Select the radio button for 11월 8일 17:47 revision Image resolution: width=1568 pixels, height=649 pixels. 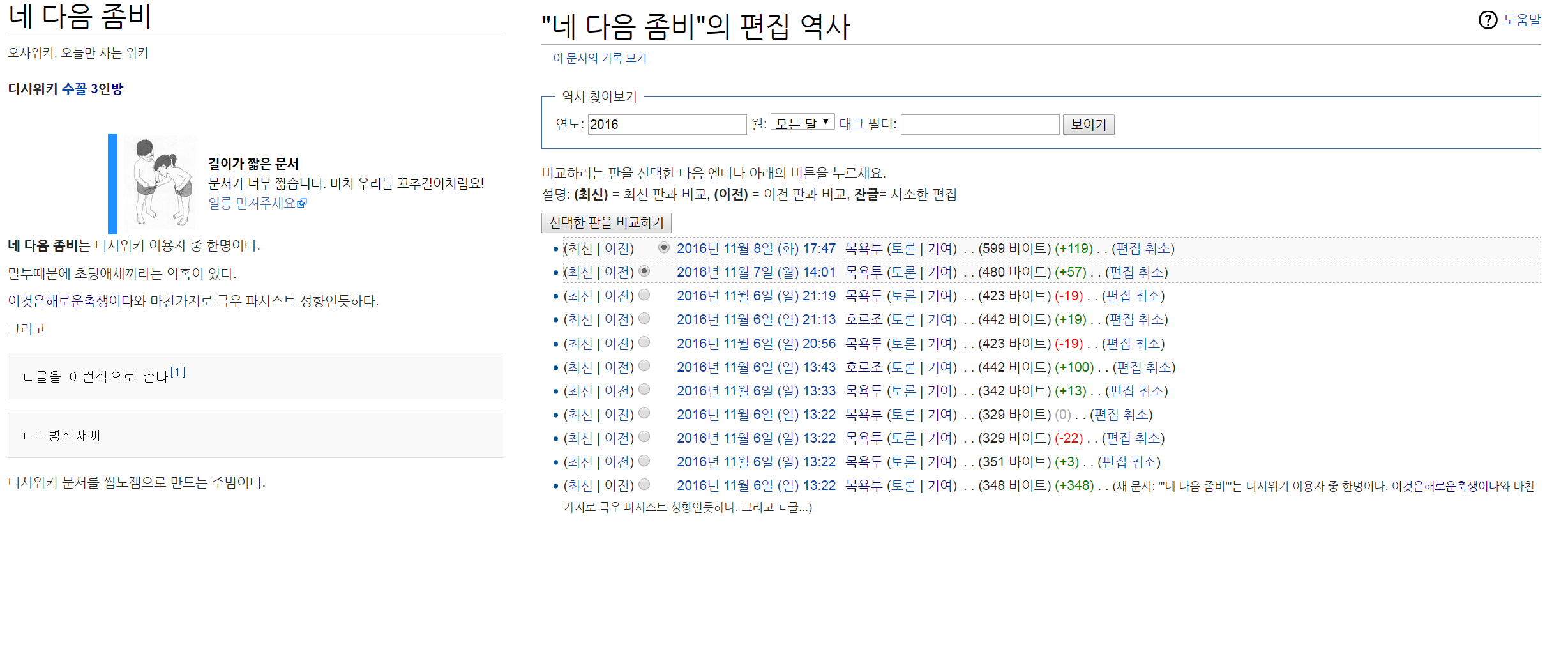pyautogui.click(x=664, y=248)
